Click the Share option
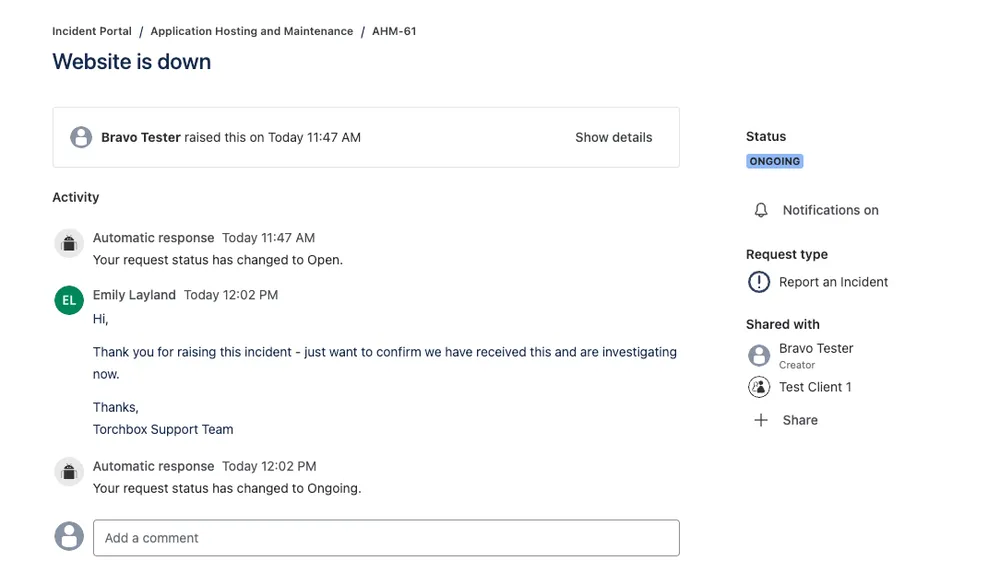The image size is (1000, 584). tap(797, 420)
